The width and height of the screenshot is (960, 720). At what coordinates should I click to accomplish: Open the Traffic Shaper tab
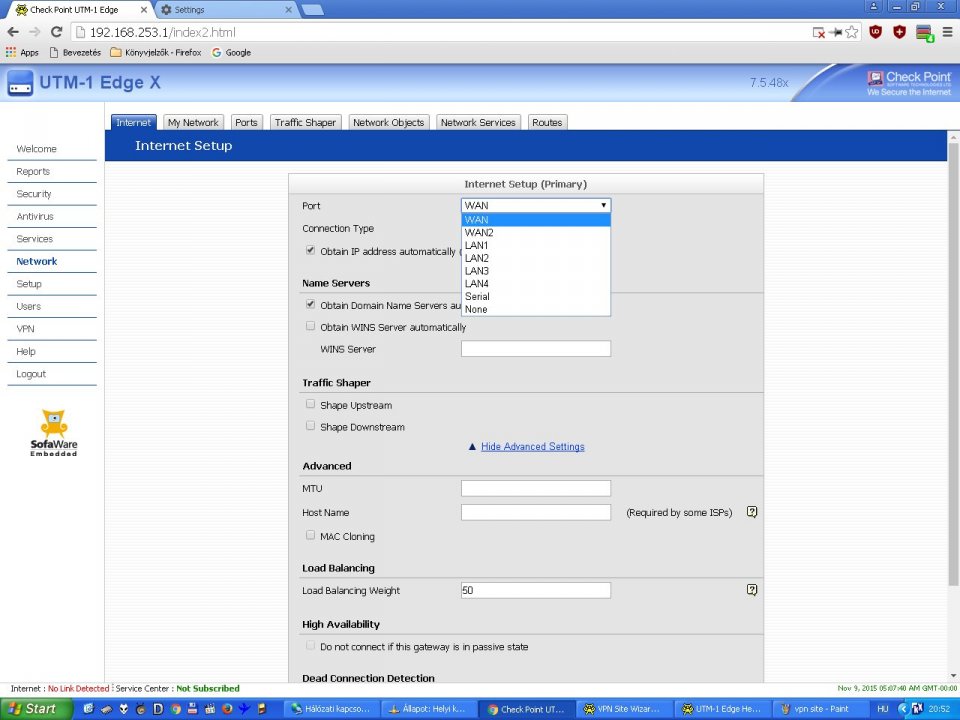point(305,122)
